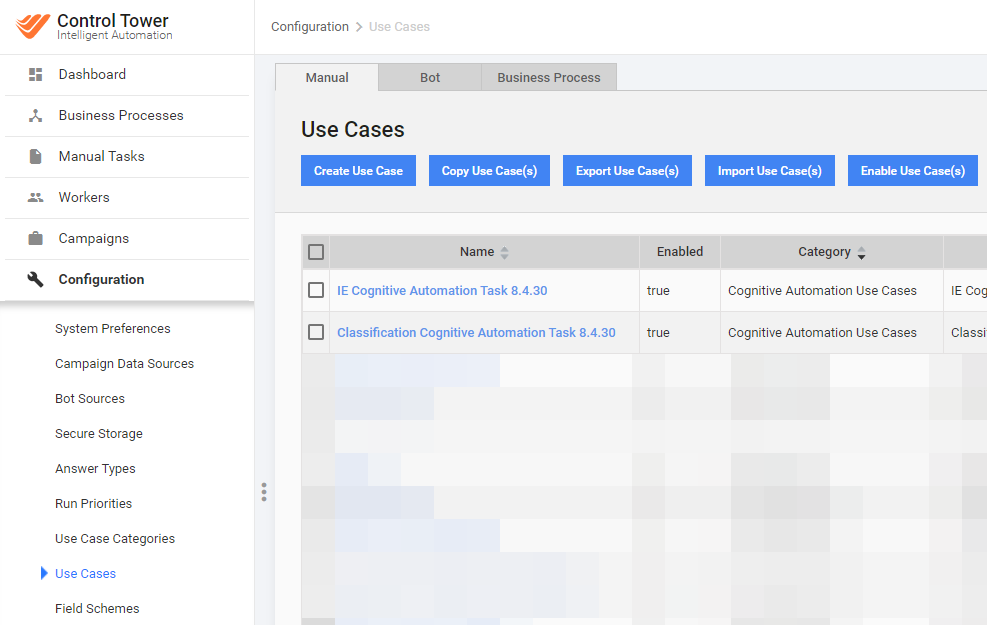Switch to the Business Process tab
Screen dimensions: 987x625
pos(549,77)
